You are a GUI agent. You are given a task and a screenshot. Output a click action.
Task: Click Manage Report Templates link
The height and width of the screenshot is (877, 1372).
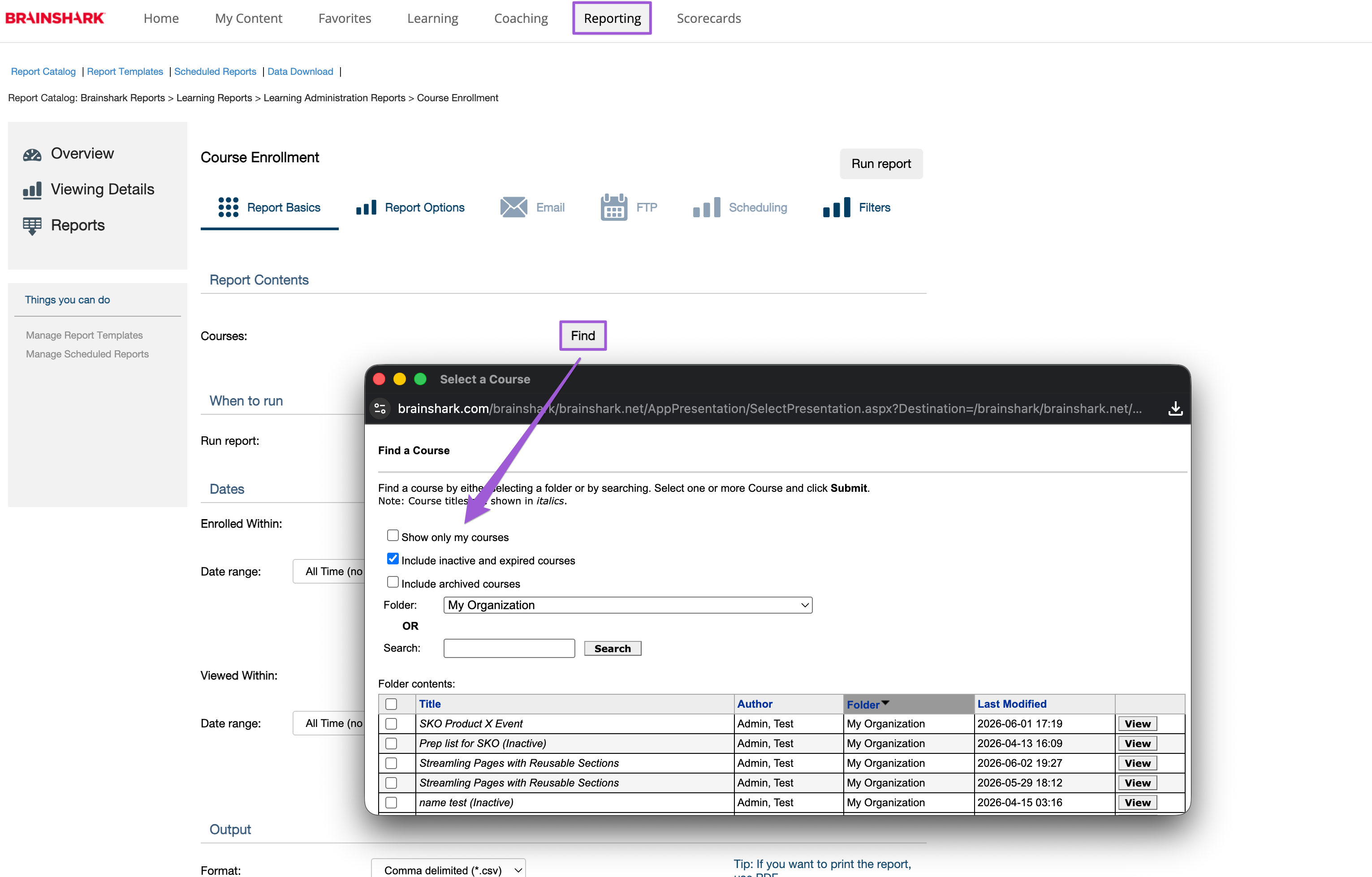pos(84,335)
